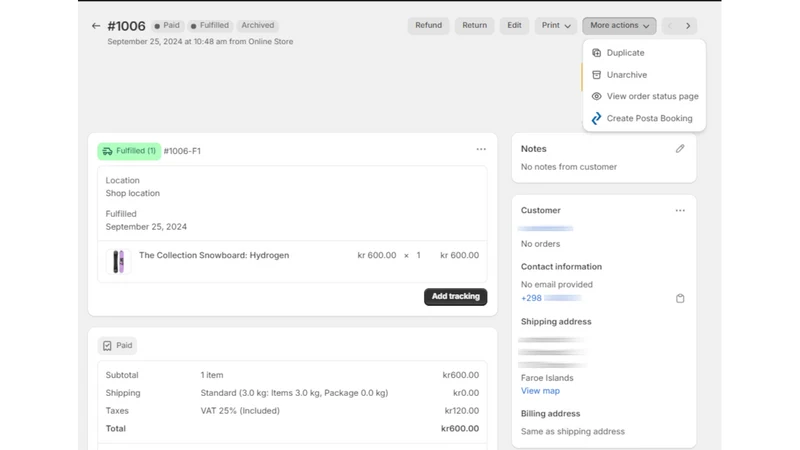800x450 pixels.
Task: Click the receipt icon beside Paid
Action: pos(107,345)
